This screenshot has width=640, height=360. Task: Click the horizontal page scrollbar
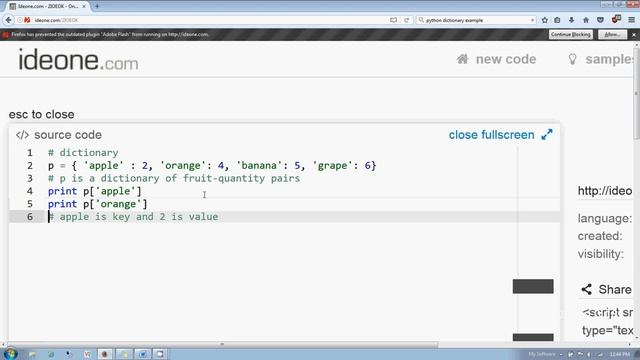tap(222, 344)
